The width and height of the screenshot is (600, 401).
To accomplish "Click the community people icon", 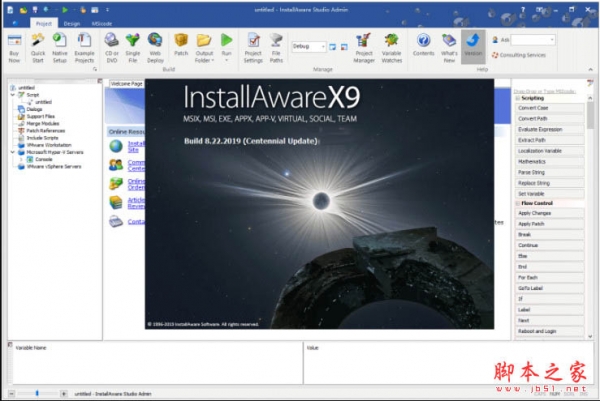I will click(x=116, y=165).
